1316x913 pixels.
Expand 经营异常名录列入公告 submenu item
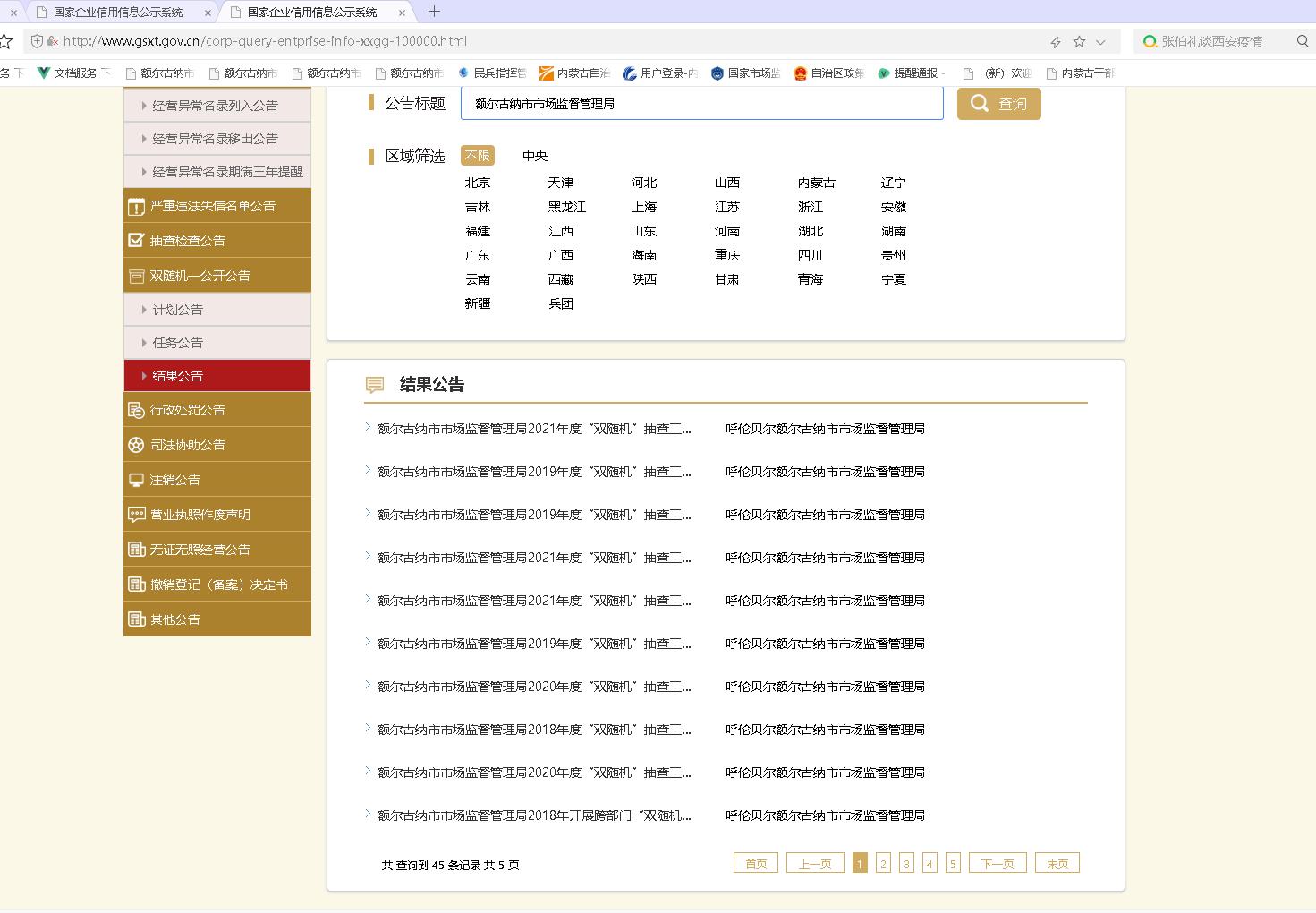[217, 106]
